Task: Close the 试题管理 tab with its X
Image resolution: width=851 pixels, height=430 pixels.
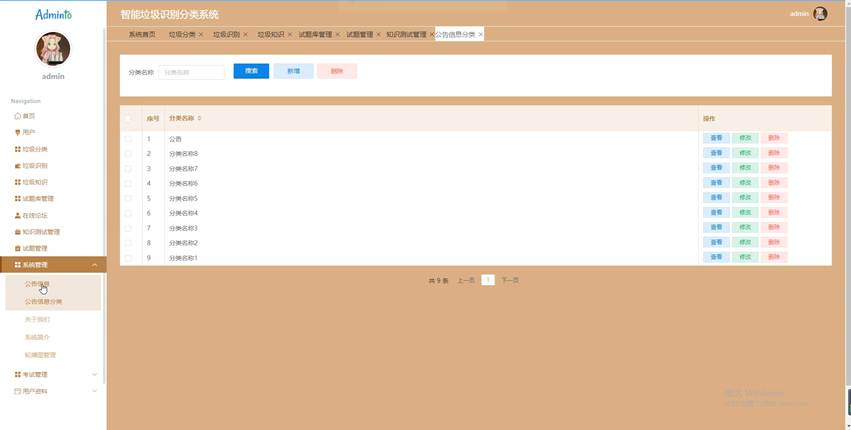Action: coord(378,34)
